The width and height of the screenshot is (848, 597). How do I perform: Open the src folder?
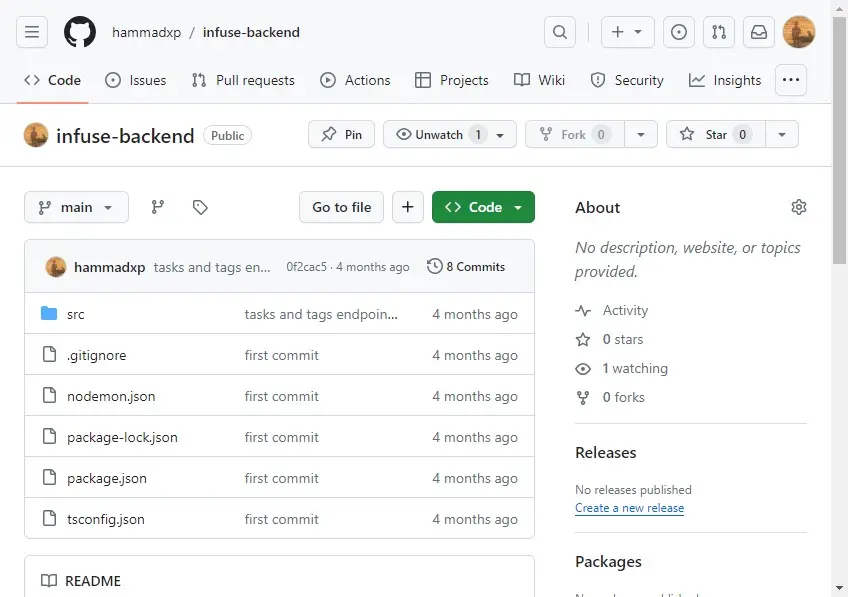pyautogui.click(x=76, y=314)
